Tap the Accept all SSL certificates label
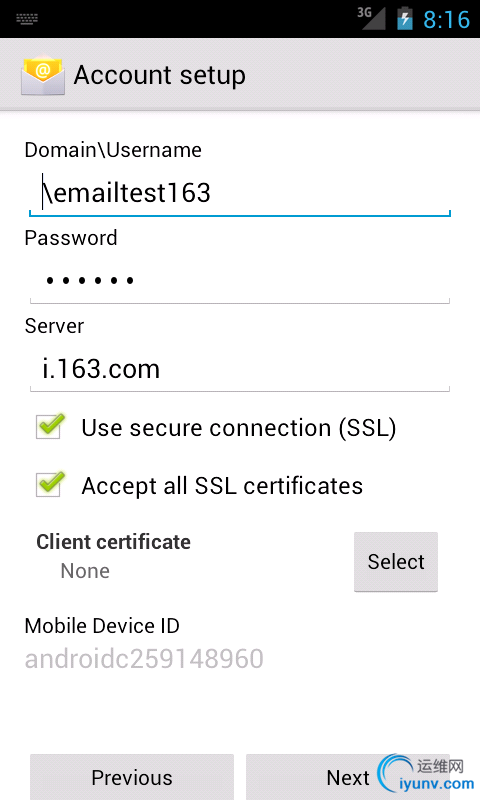480x800 pixels. [222, 486]
